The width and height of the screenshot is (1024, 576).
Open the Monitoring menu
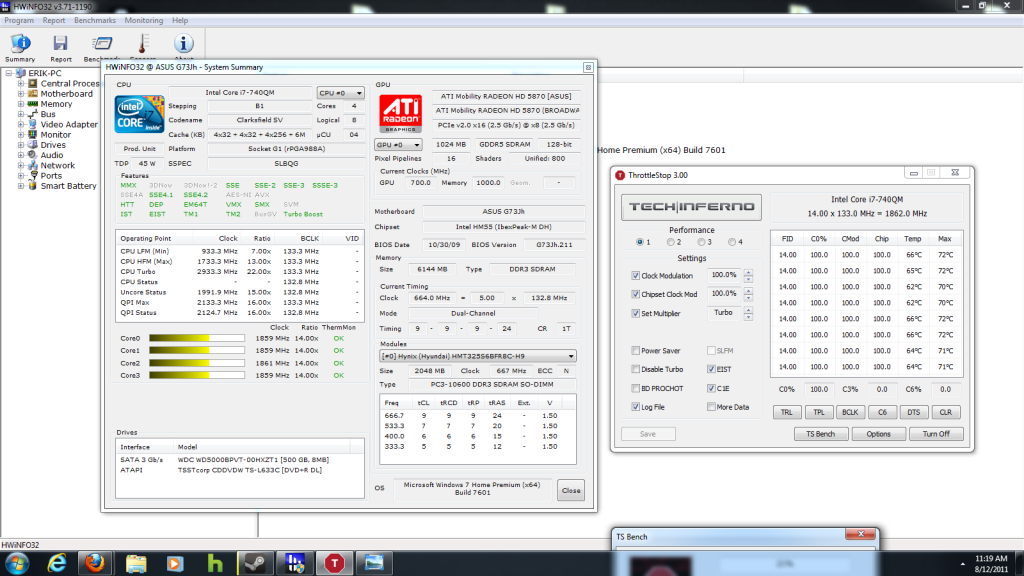coord(144,20)
